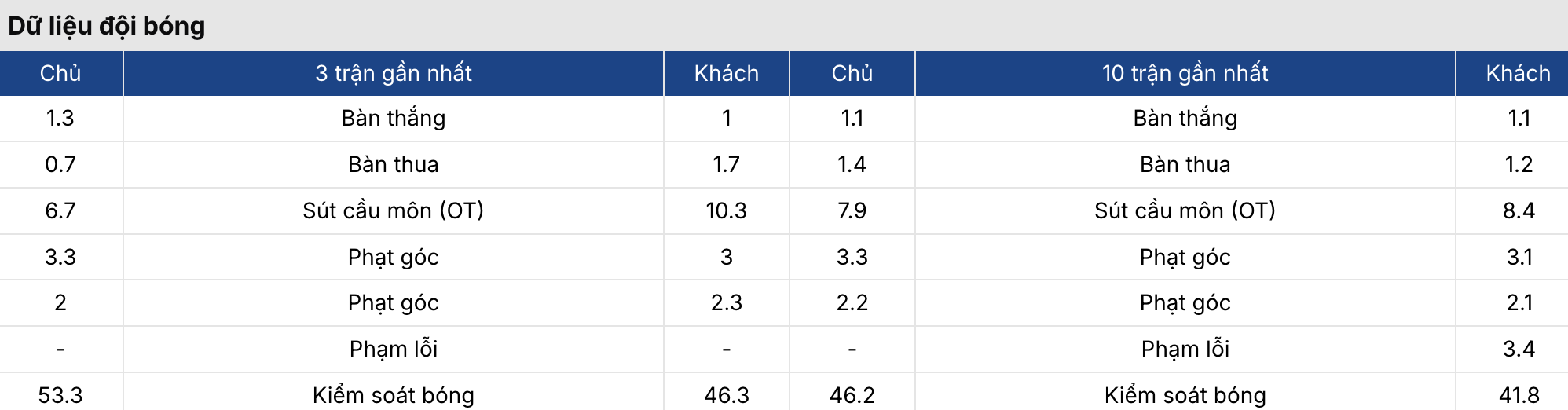Click the goals conceded value 0.7

(x=60, y=164)
